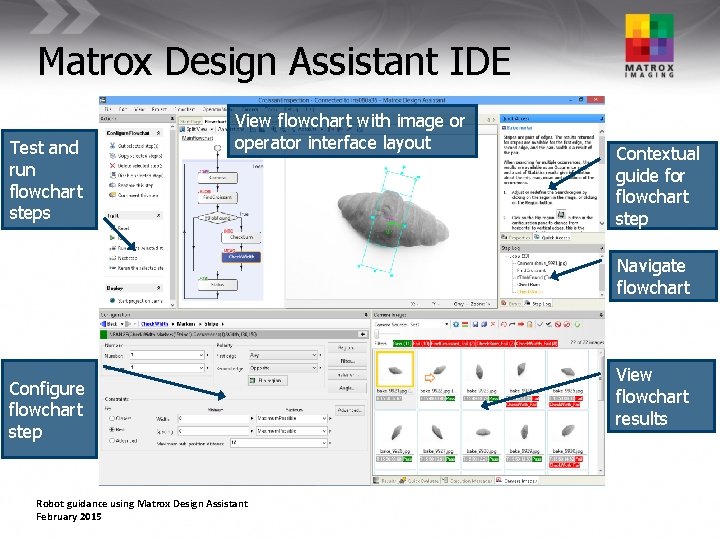Click the Cut selected step(s) scissors icon
The image size is (720, 540).
[112, 146]
